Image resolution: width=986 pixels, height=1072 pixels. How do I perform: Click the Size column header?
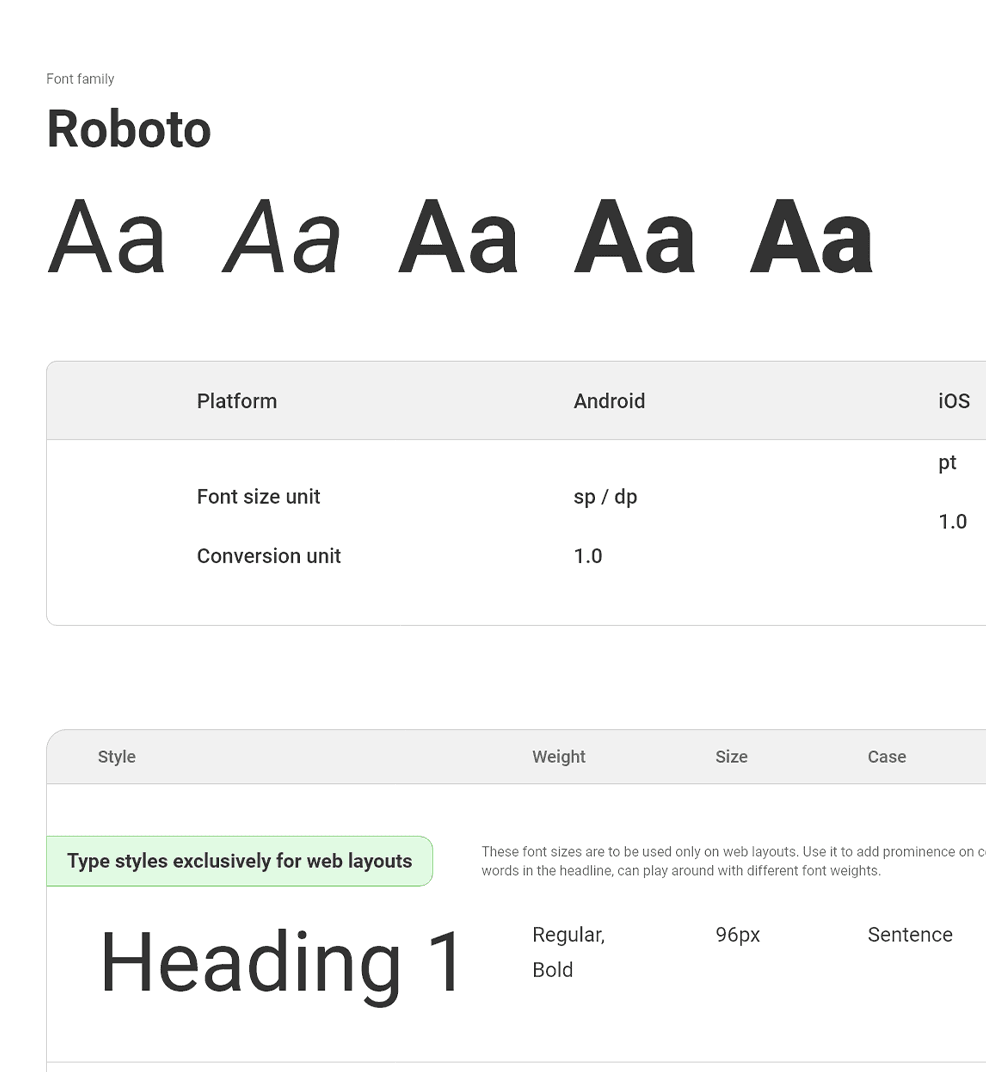click(x=731, y=757)
